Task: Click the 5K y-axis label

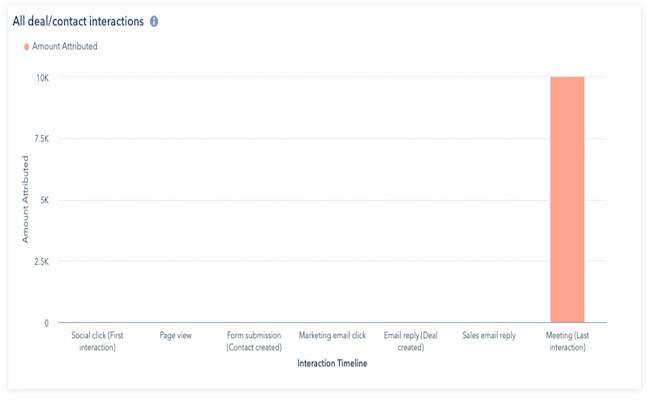Action: point(43,200)
